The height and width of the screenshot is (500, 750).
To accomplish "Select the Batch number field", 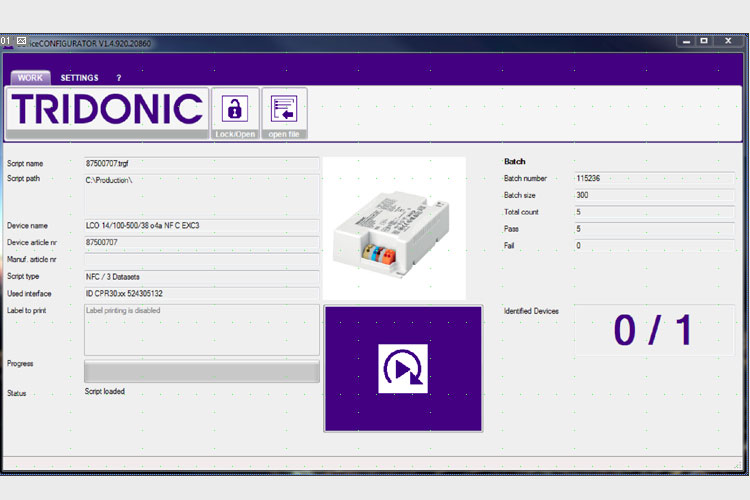I will [x=653, y=178].
